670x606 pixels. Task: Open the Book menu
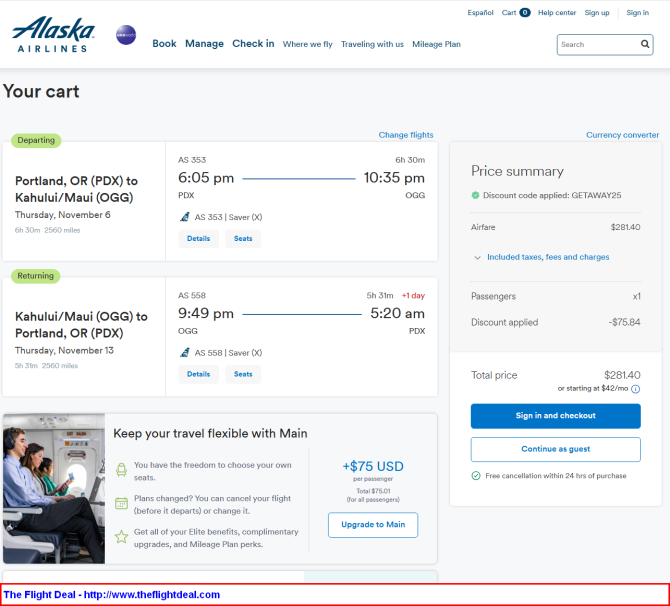pyautogui.click(x=164, y=44)
